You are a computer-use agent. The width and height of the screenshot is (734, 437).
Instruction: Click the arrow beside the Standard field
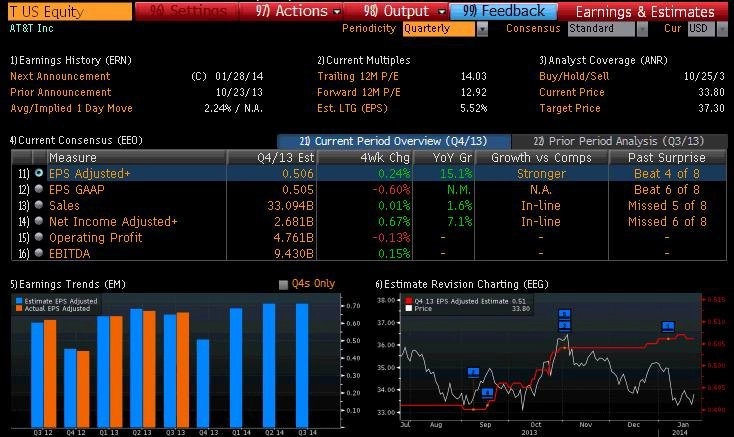click(x=642, y=29)
